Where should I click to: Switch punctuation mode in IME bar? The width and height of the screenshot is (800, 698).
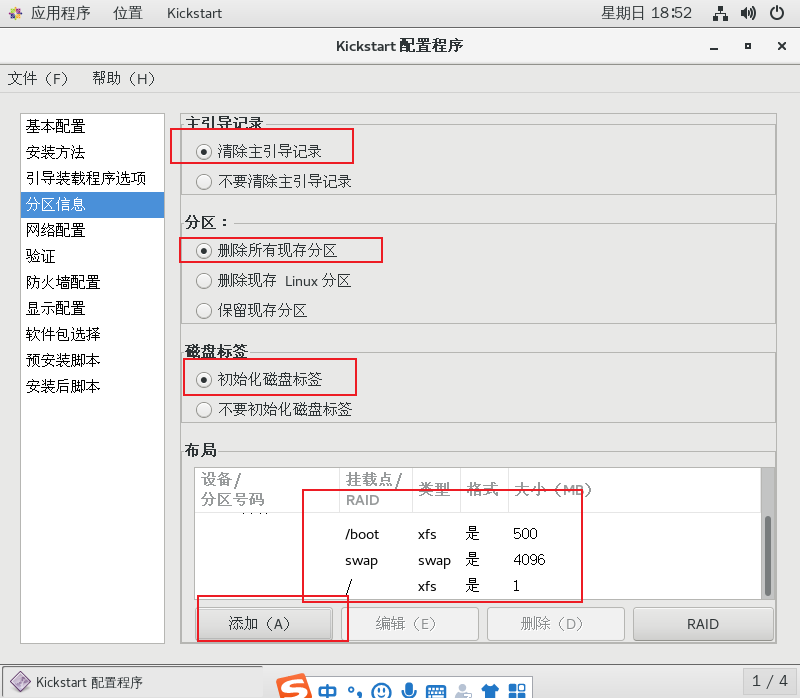pos(355,691)
